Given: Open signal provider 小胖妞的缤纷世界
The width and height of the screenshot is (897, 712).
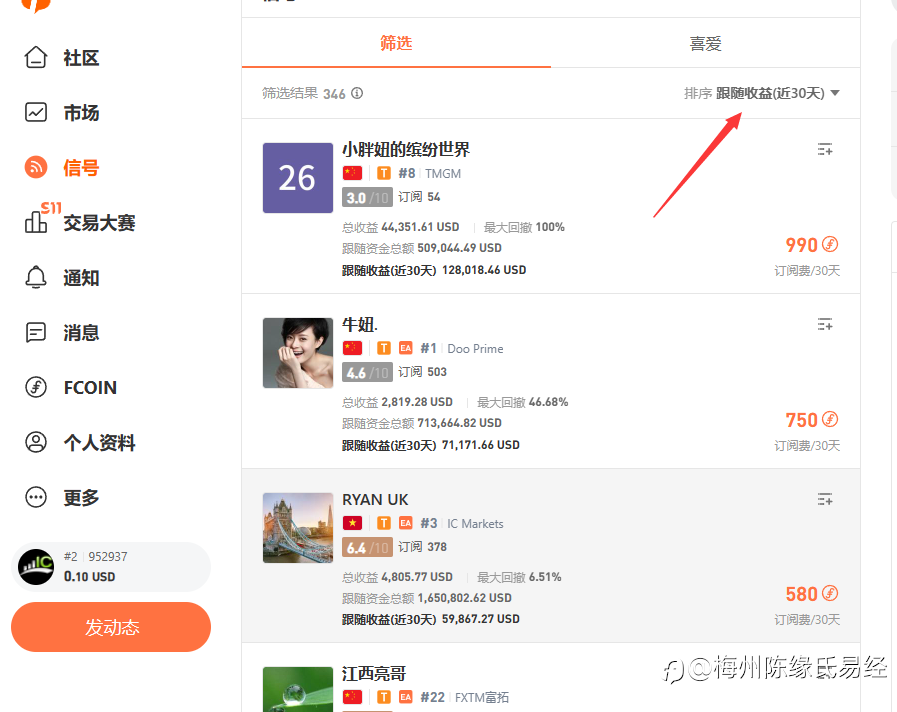Looking at the screenshot, I should tap(406, 149).
